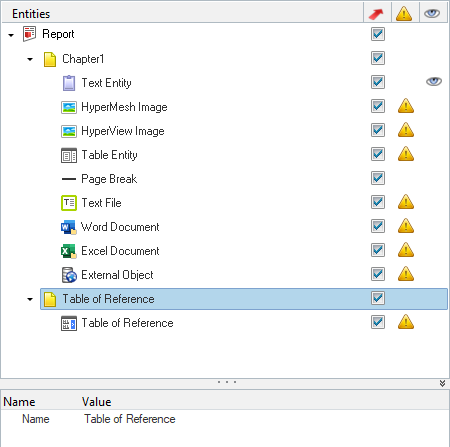The height and width of the screenshot is (447, 450).
Task: Click the Text Entity clipboard icon
Action: point(69,83)
